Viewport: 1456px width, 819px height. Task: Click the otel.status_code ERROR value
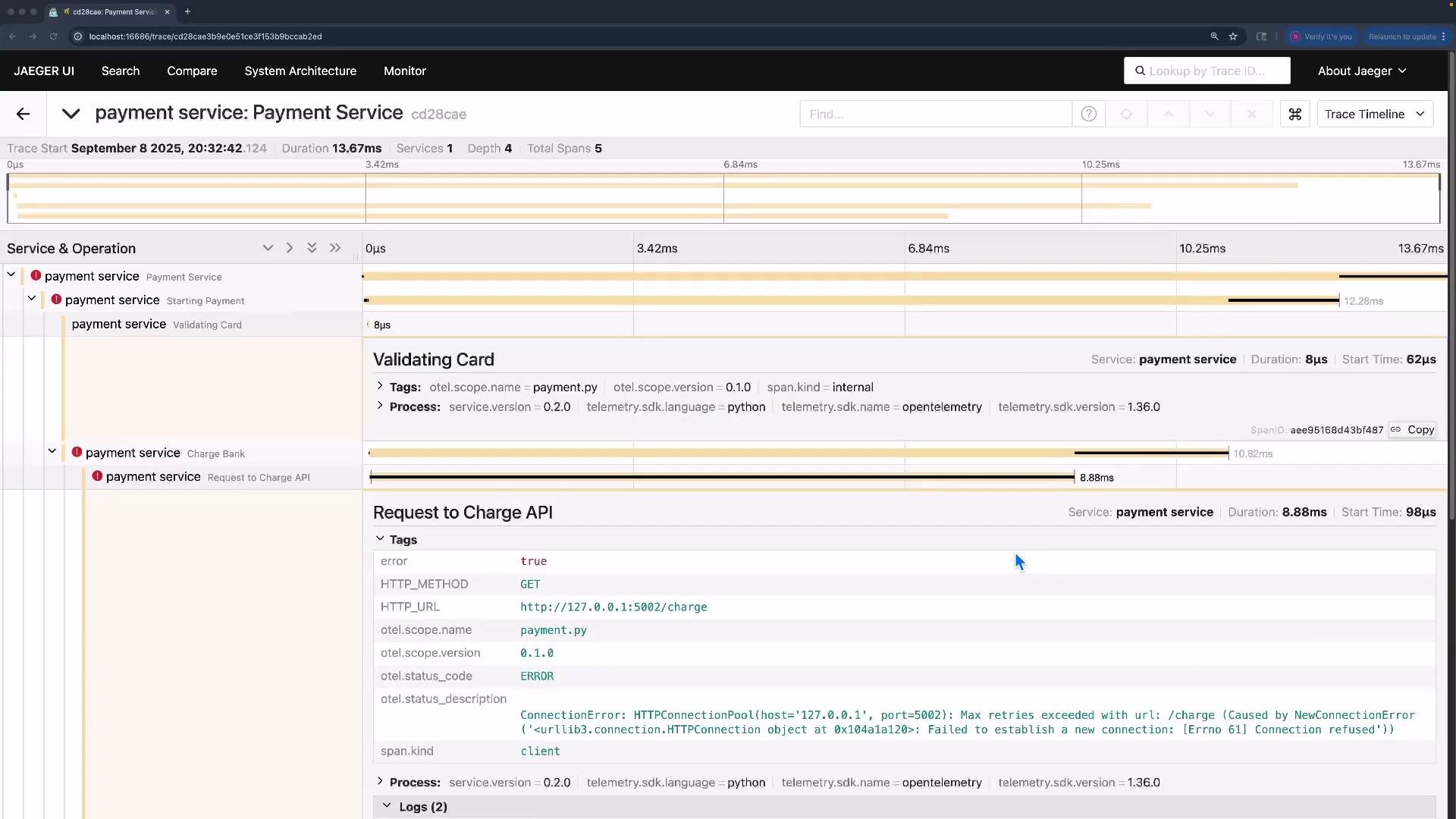537,676
